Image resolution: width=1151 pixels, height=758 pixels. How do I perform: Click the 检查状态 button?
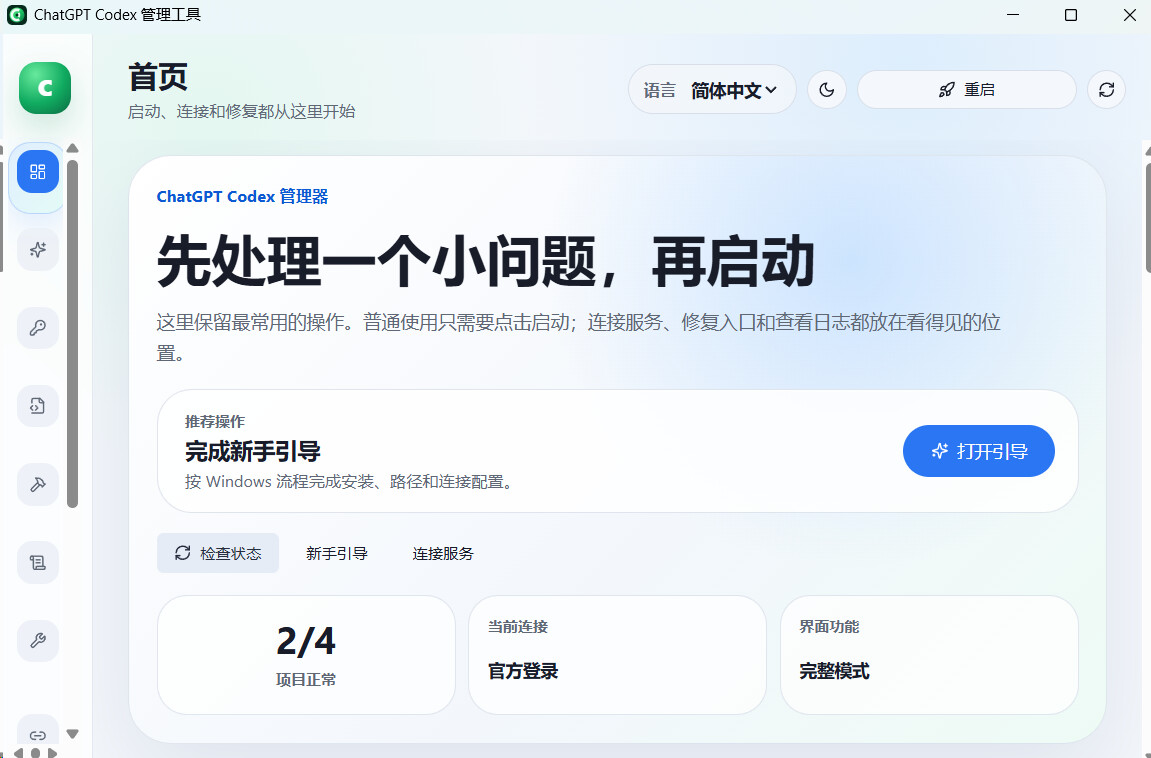(218, 553)
